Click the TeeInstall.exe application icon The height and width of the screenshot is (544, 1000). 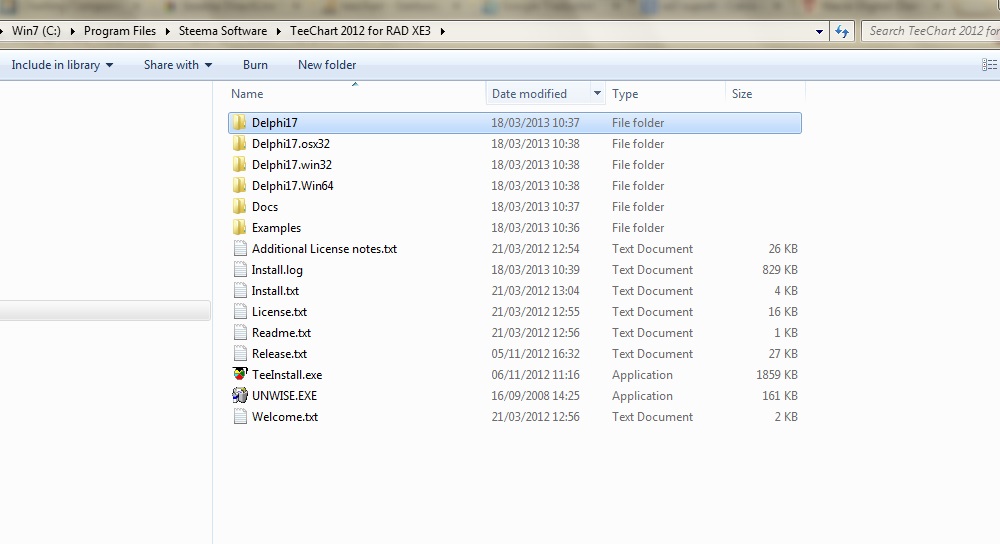coord(240,374)
